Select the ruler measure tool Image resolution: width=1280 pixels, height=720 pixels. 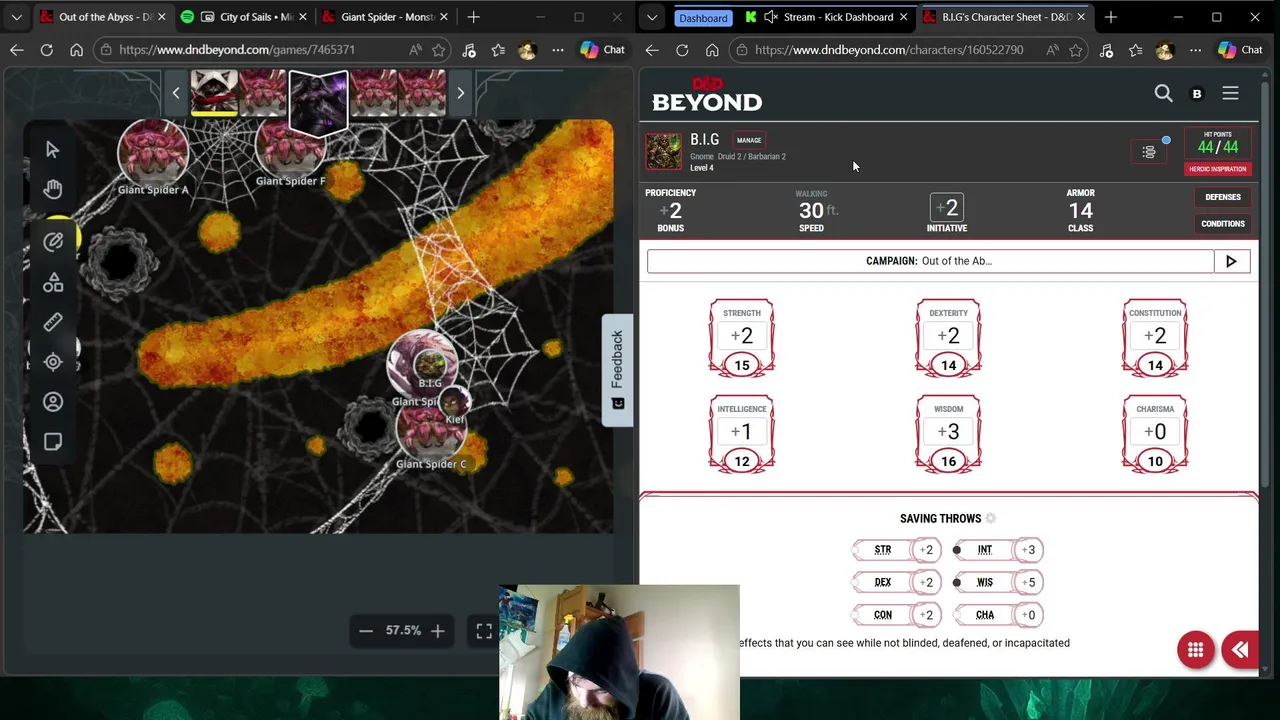pyautogui.click(x=53, y=322)
